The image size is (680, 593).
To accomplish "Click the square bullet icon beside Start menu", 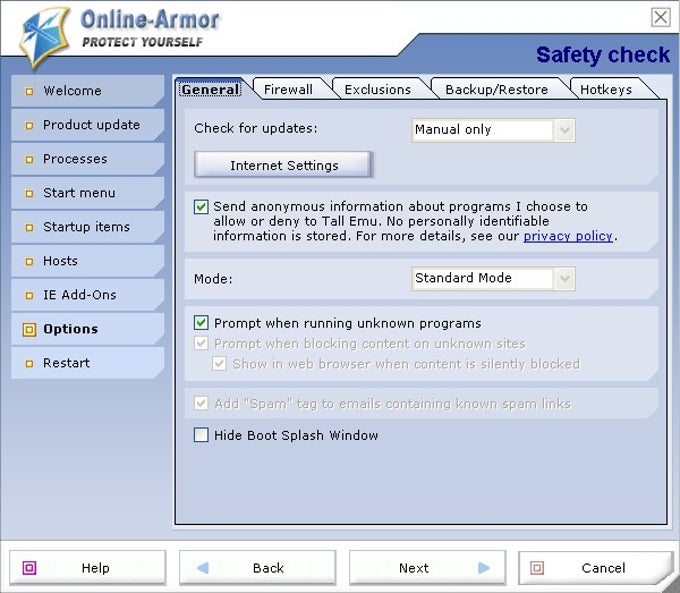I will (x=29, y=193).
